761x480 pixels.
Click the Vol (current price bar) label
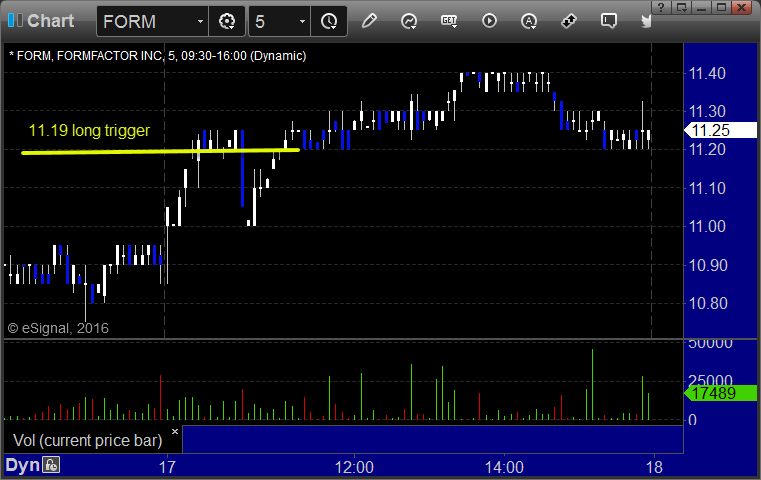coord(87,440)
